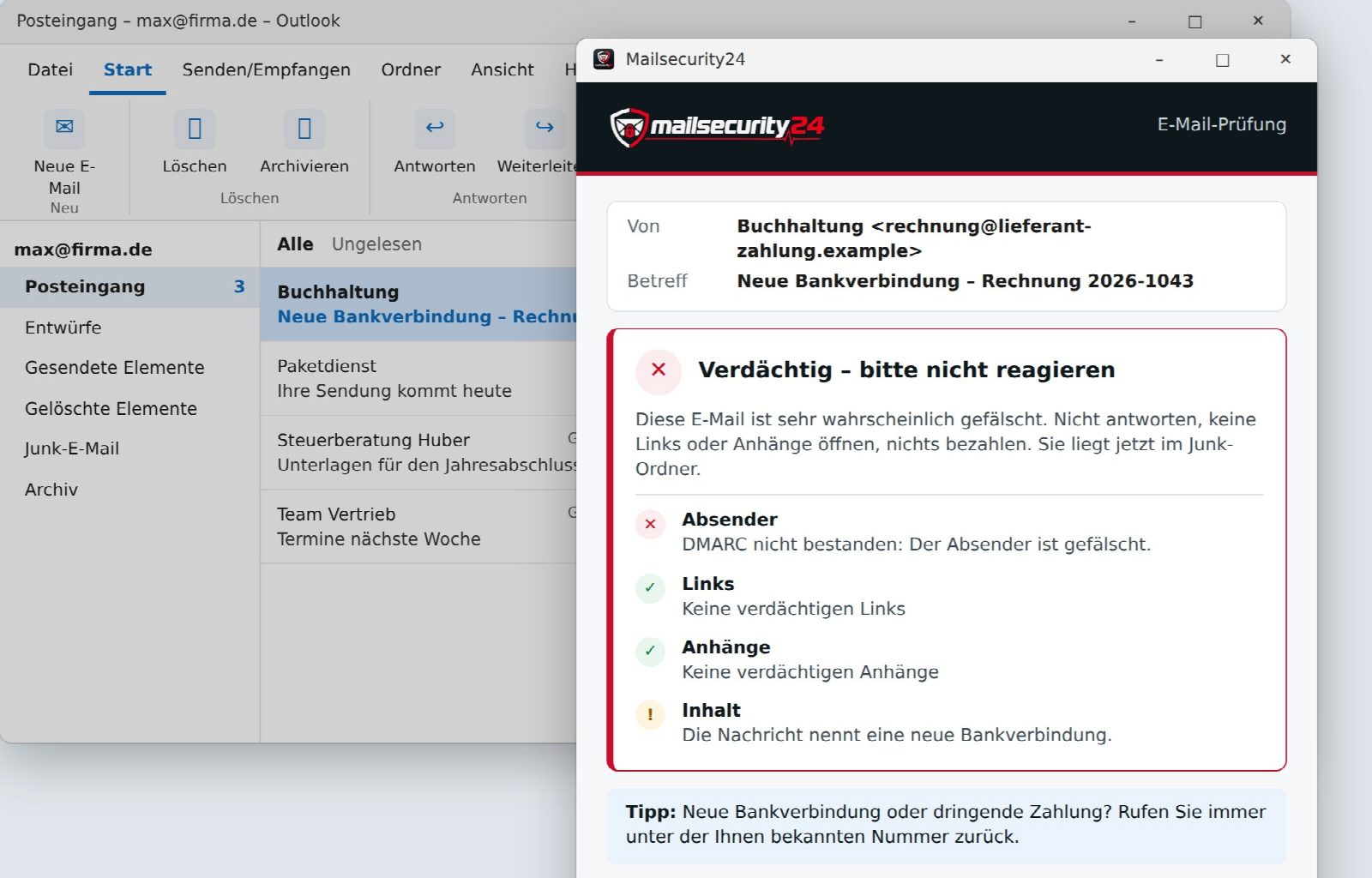
Task: Click the Antworten button label
Action: point(435,166)
